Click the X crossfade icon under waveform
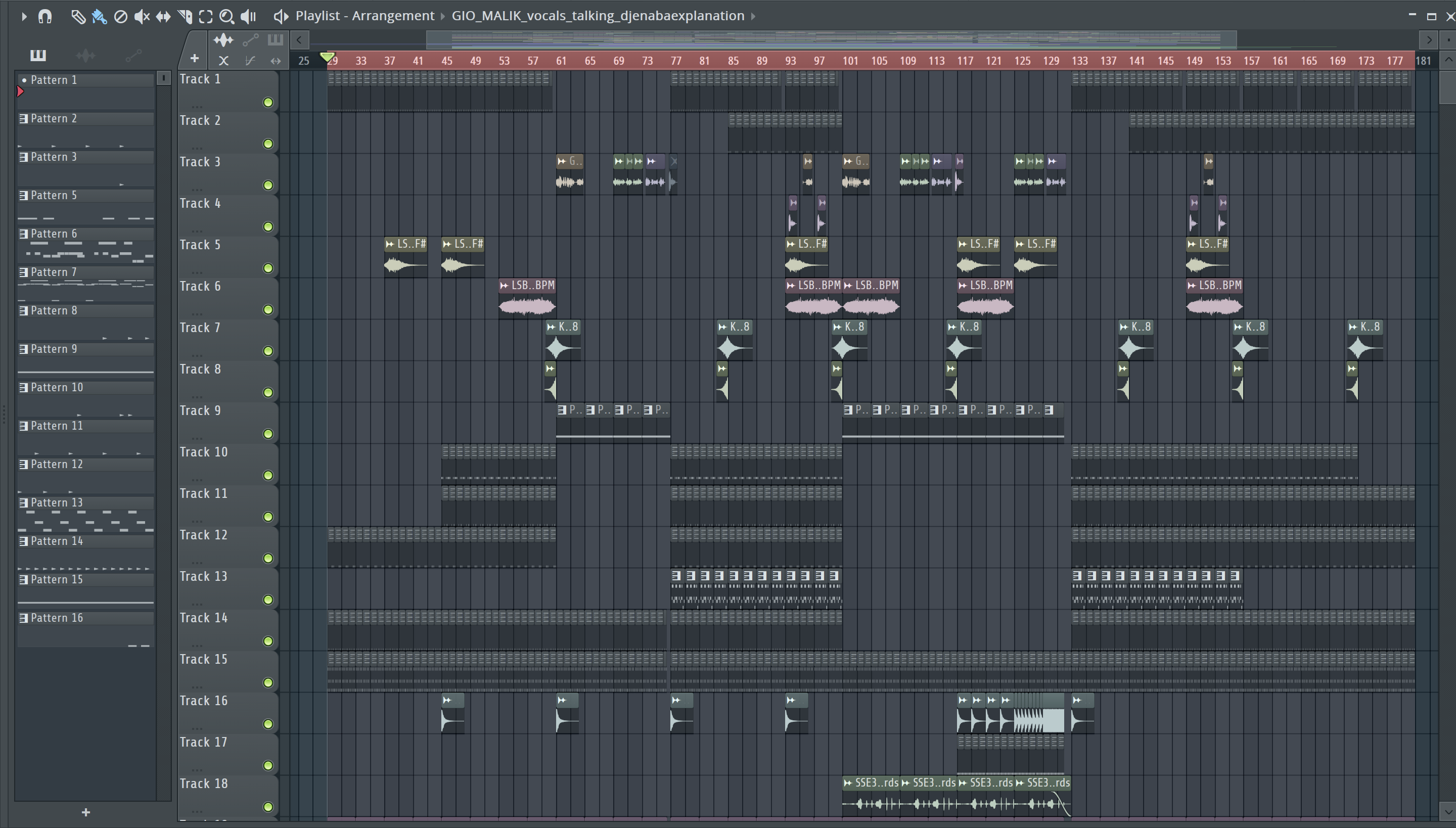 point(223,60)
